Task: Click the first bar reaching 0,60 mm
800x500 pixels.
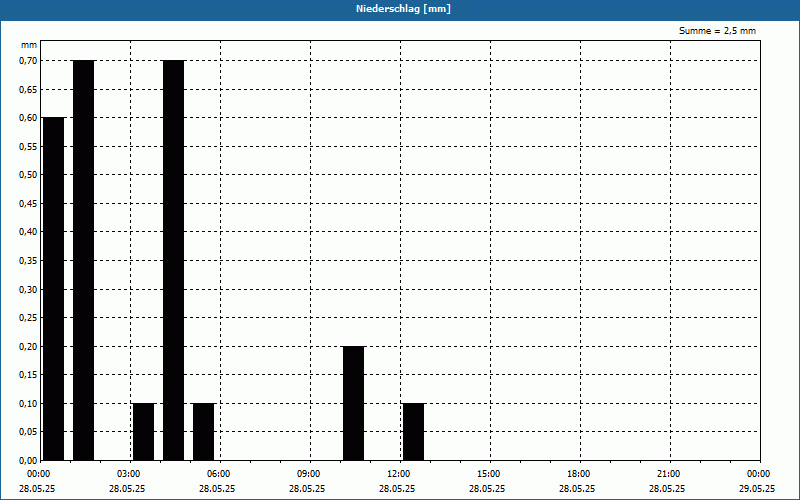Action: point(54,289)
